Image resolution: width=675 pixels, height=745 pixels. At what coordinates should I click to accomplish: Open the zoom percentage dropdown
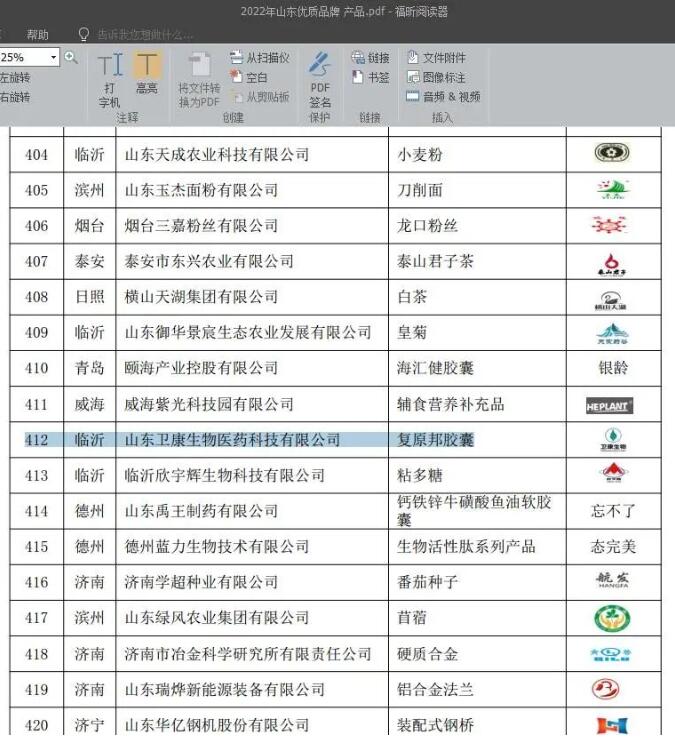click(x=53, y=58)
